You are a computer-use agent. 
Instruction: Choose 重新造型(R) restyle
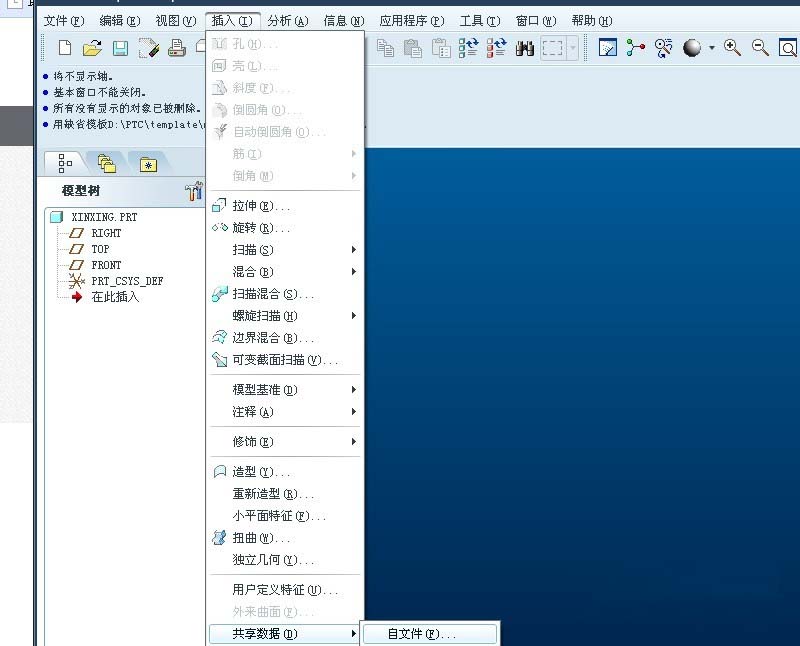click(x=285, y=494)
